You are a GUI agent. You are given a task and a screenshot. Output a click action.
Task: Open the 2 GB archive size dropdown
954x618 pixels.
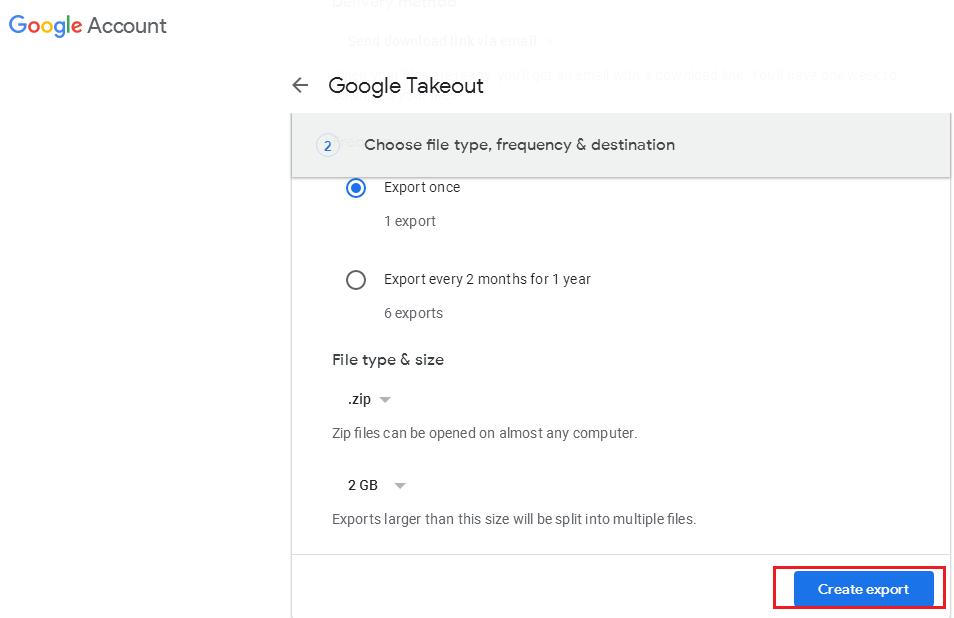point(377,485)
